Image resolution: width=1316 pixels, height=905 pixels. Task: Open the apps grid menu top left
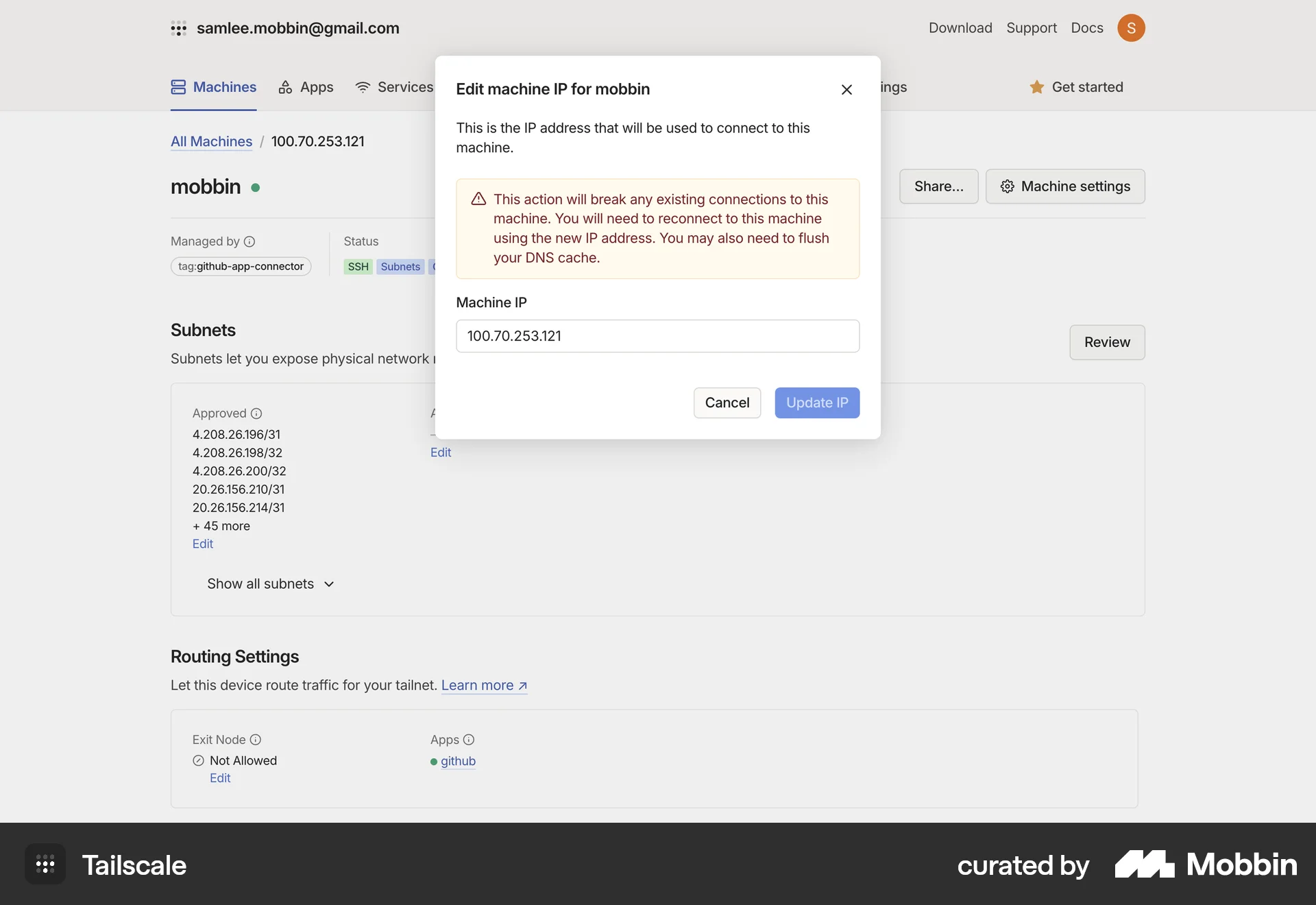tap(179, 28)
